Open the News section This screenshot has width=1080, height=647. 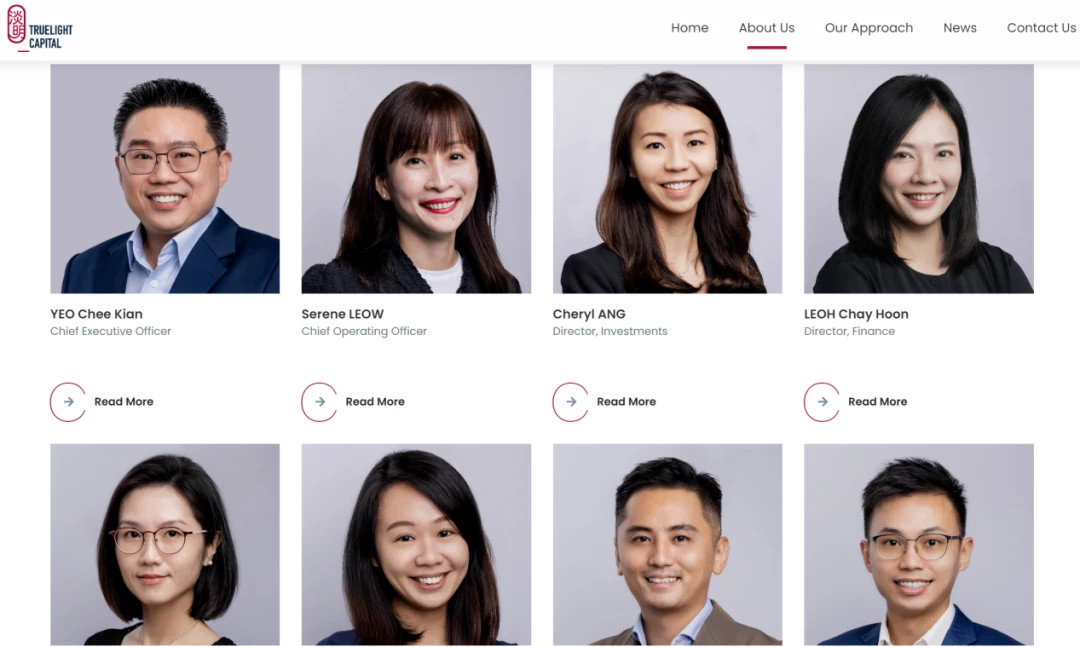click(x=959, y=28)
